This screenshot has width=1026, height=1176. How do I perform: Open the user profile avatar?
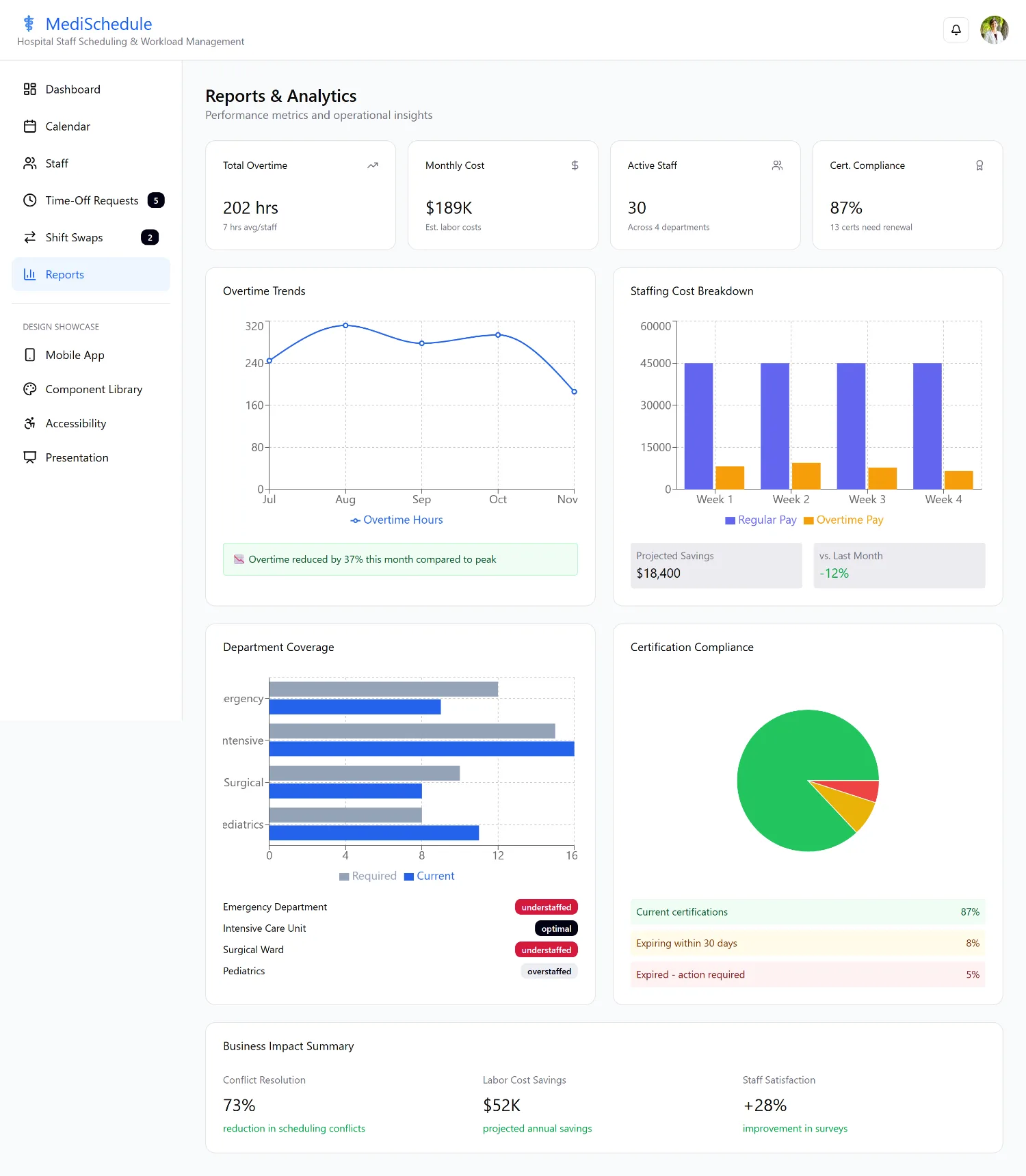pyautogui.click(x=995, y=30)
